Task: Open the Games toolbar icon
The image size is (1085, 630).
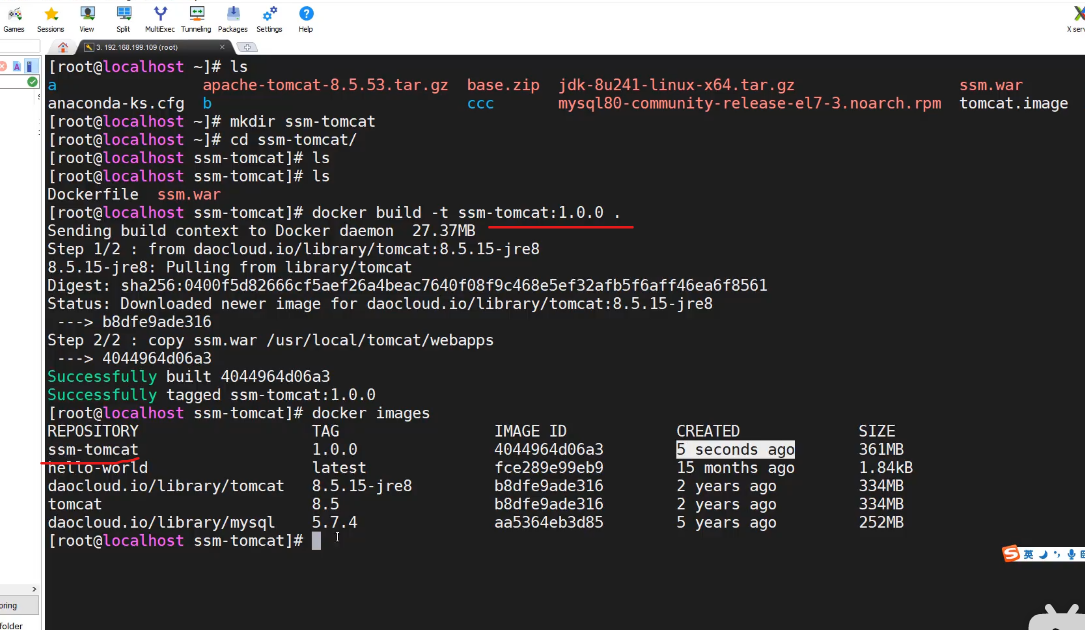Action: click(x=13, y=16)
